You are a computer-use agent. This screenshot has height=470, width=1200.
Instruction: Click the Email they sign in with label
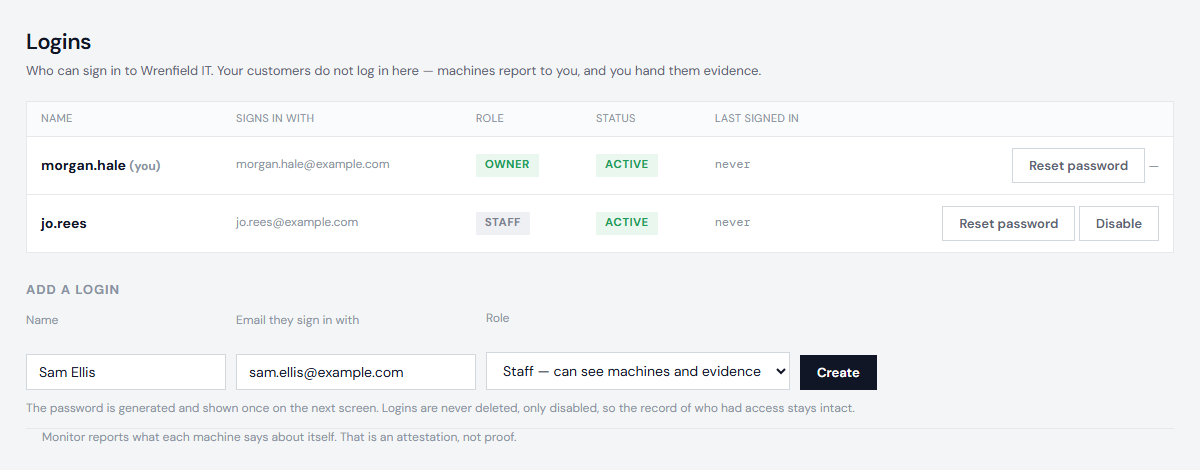coord(298,320)
